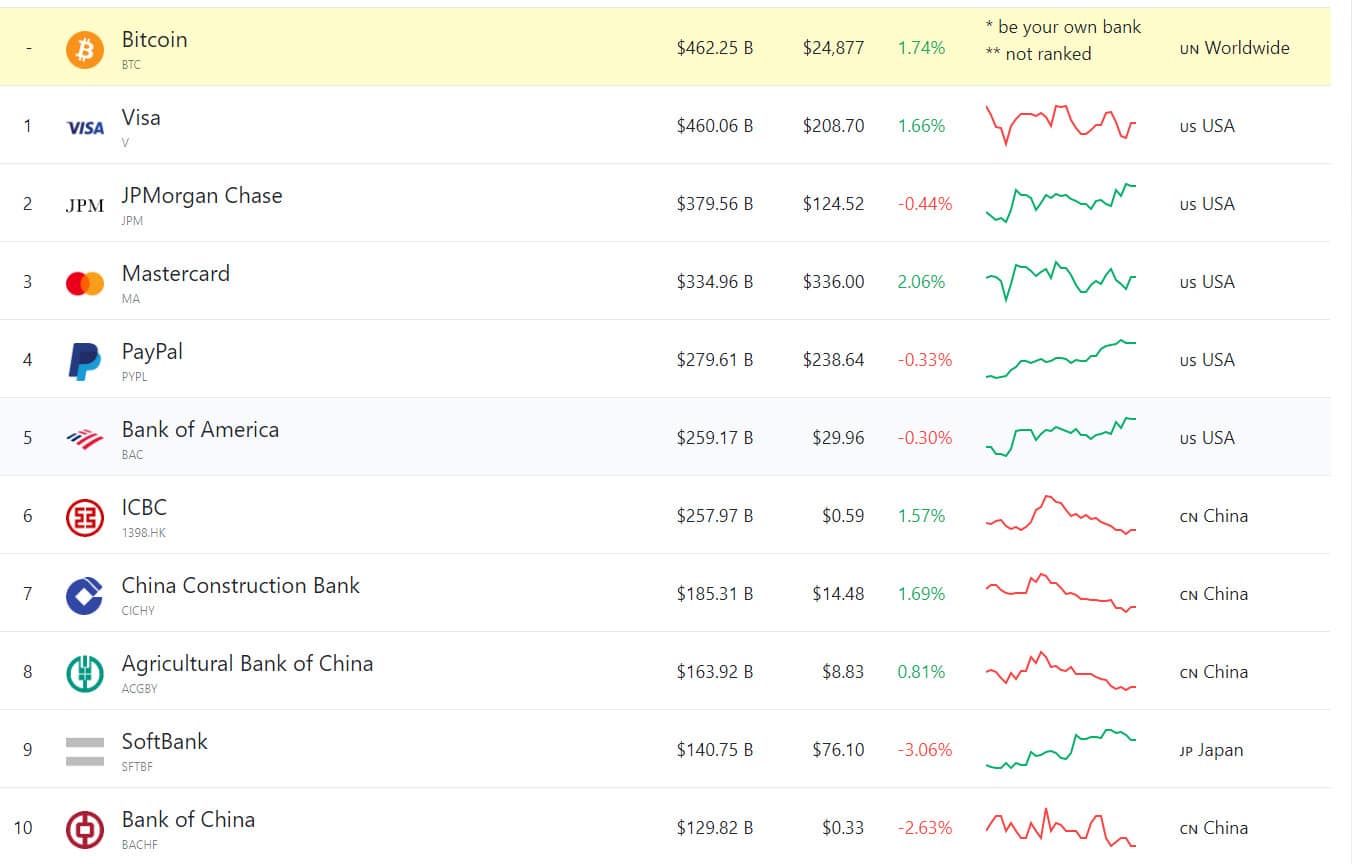
Task: Click the PayPal price sparkline chart
Action: click(1061, 359)
